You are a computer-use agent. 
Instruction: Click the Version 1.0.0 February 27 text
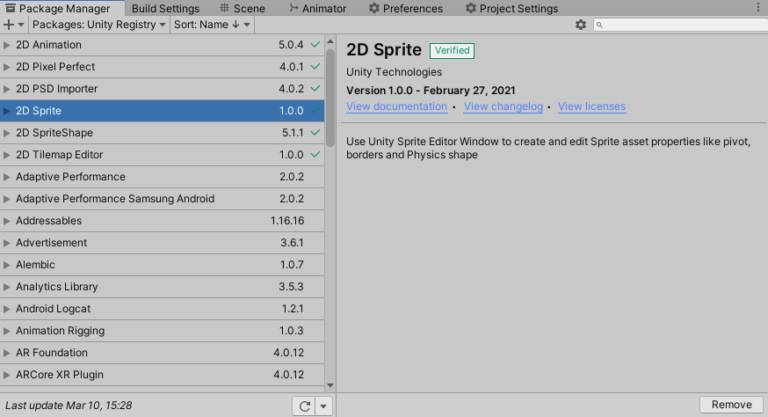click(431, 91)
